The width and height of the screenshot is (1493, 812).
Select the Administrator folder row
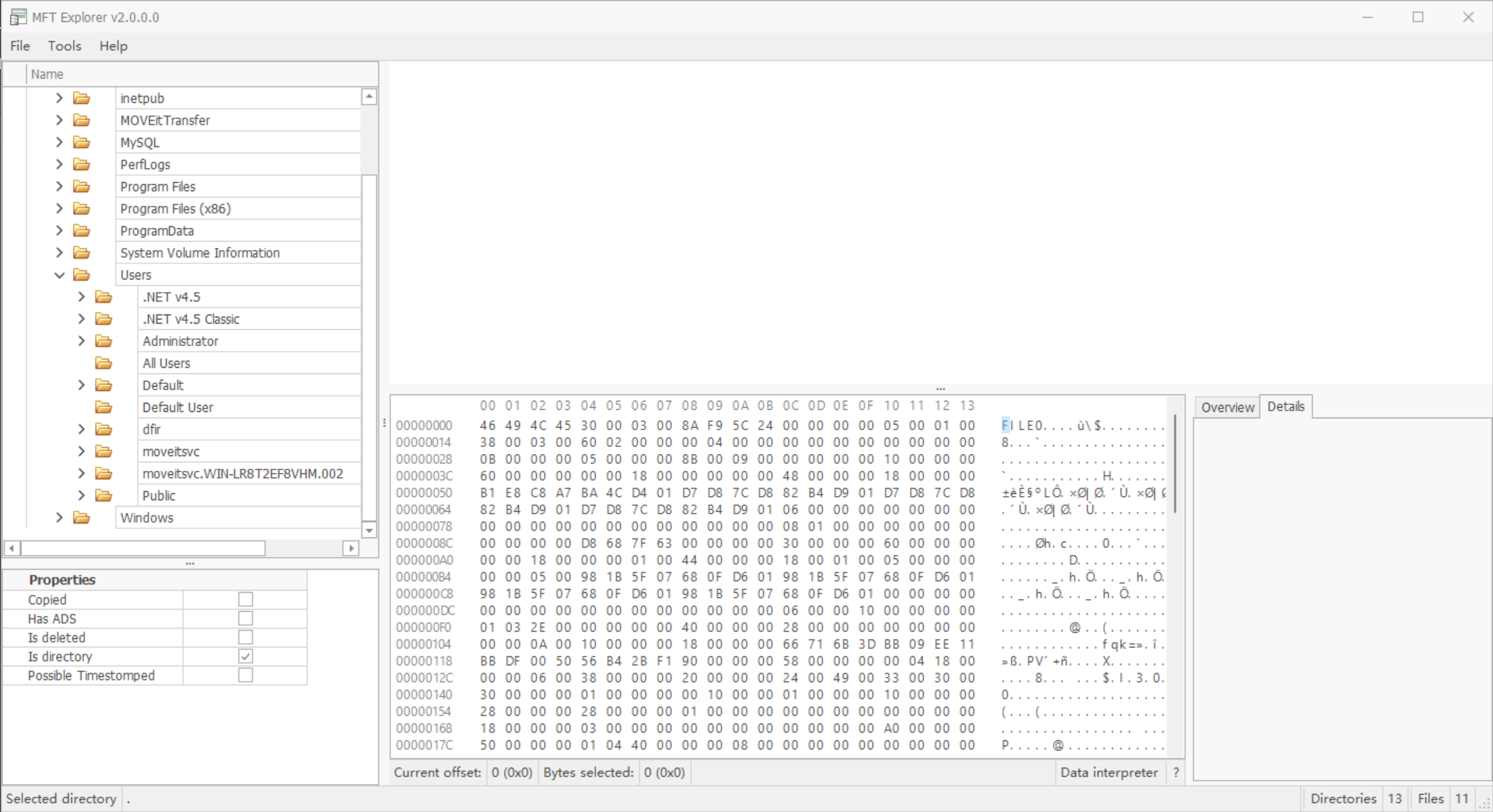249,341
